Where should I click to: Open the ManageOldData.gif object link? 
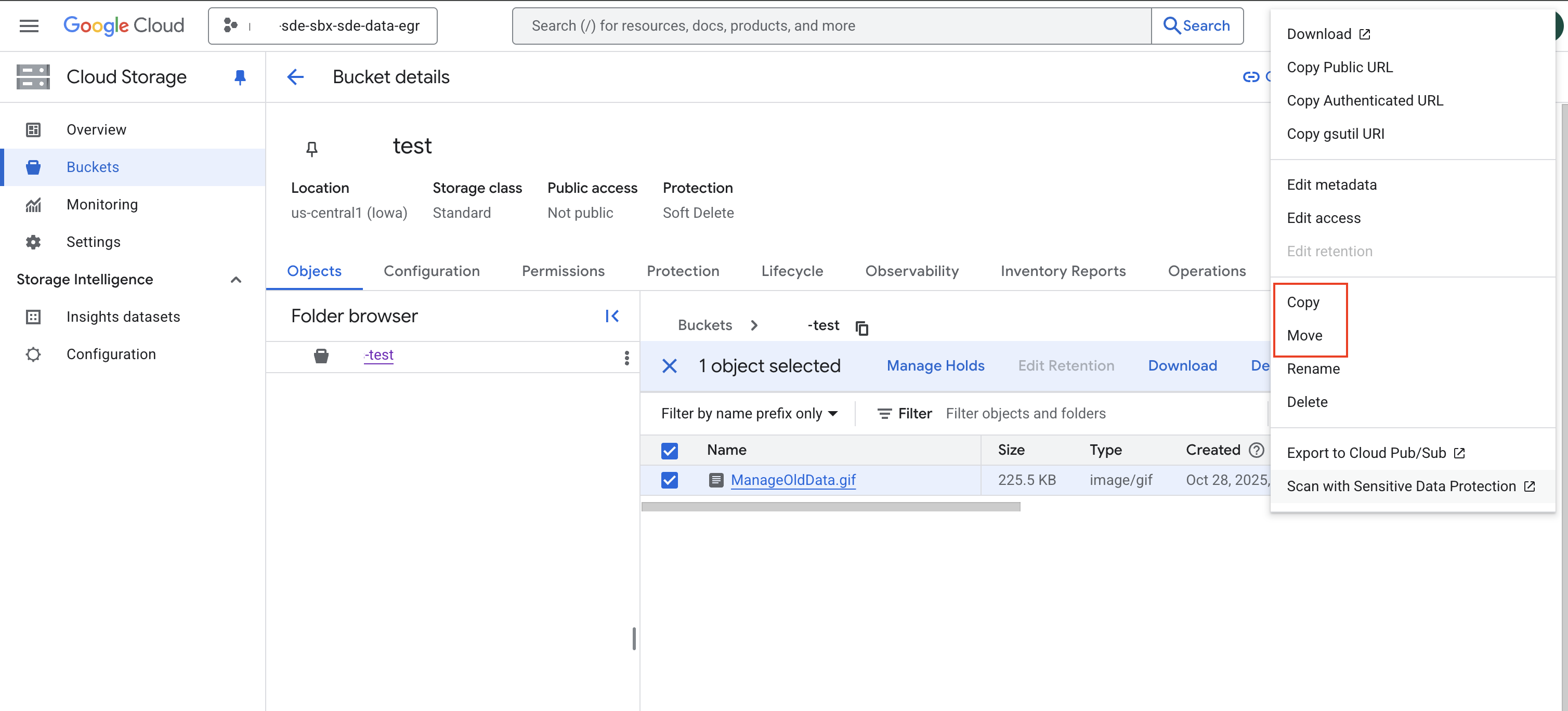pyautogui.click(x=792, y=480)
